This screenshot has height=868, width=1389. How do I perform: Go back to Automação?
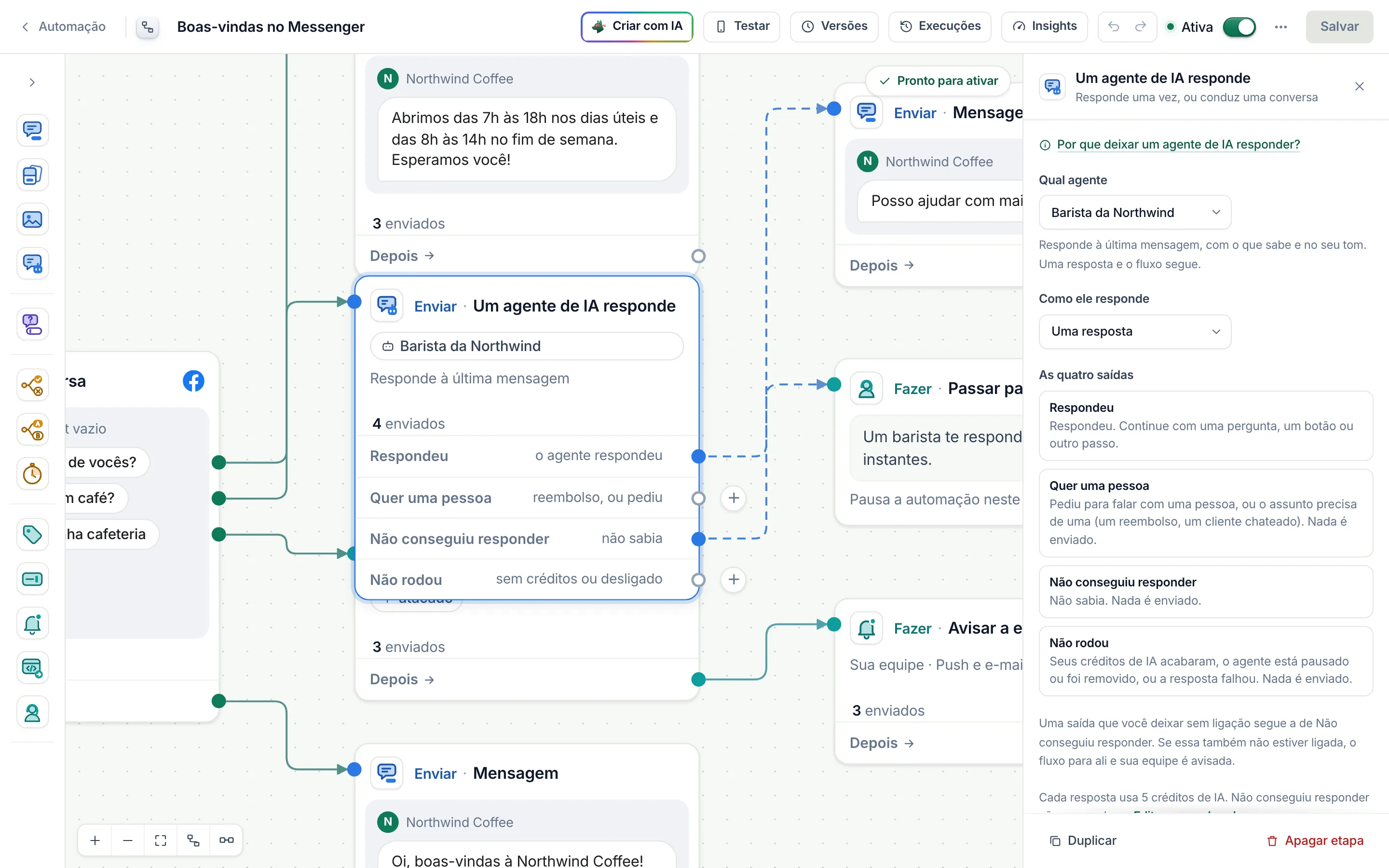pos(63,27)
